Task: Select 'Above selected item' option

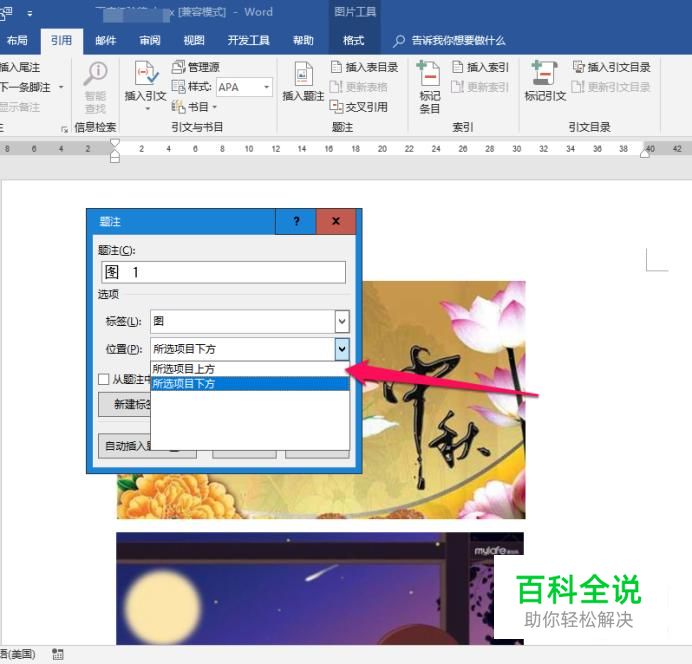Action: point(250,369)
